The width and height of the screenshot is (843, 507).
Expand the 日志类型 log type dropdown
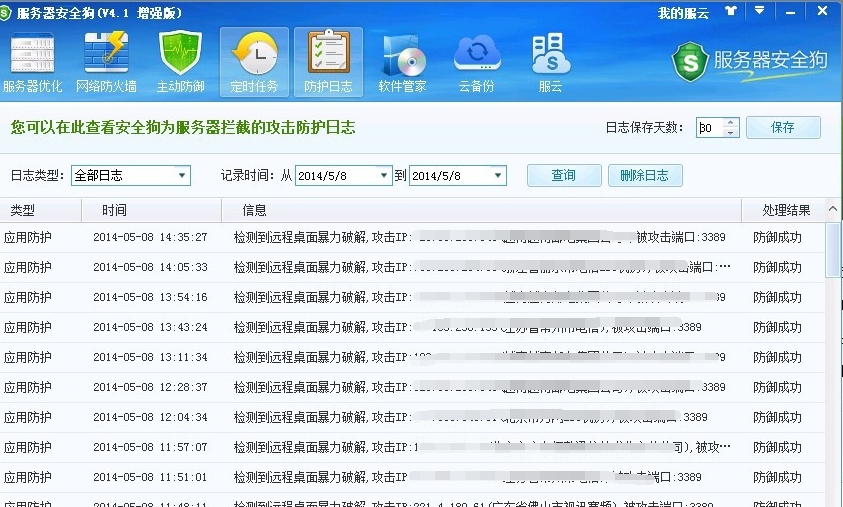181,176
